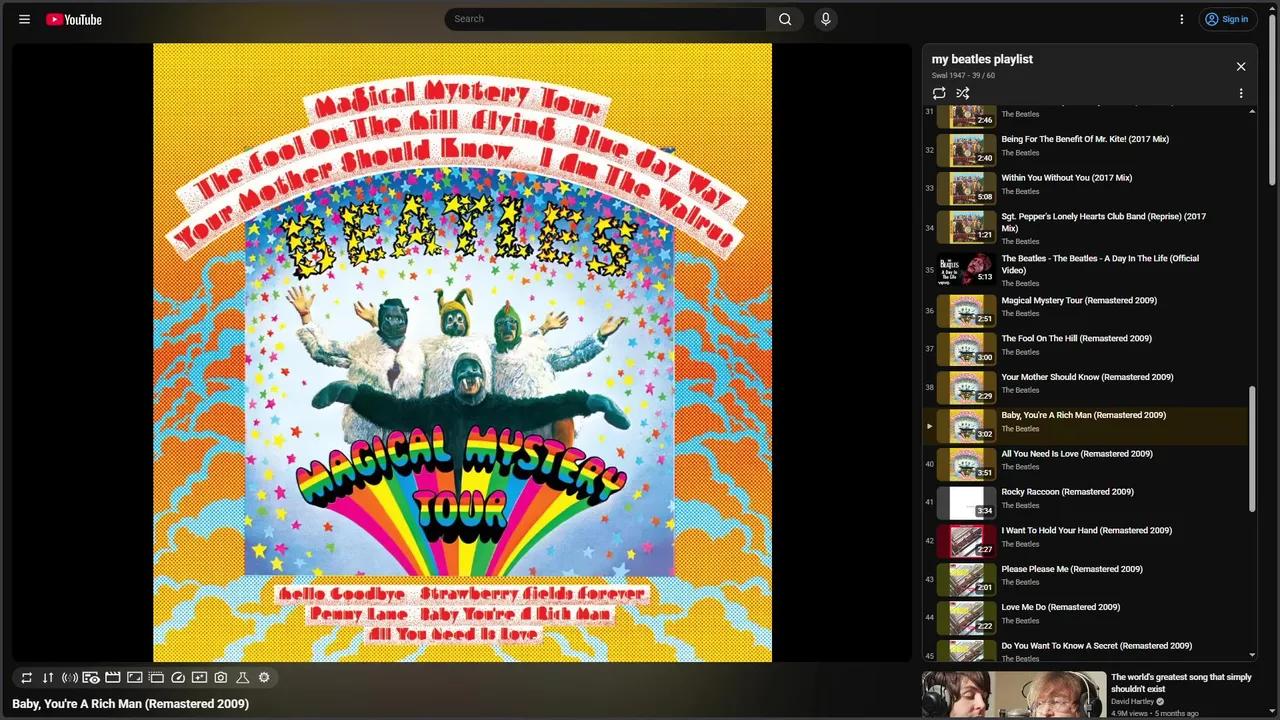Click the sound-wave volume boost icon
The width and height of the screenshot is (1280, 720).
click(x=70, y=678)
